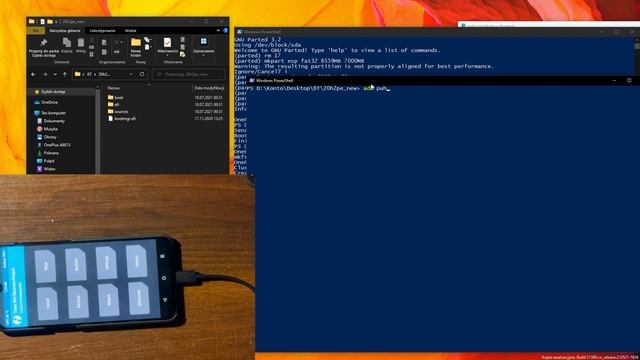The image size is (640, 360).
Task: Open Dokumenty in navigation pane
Action: [x=54, y=121]
